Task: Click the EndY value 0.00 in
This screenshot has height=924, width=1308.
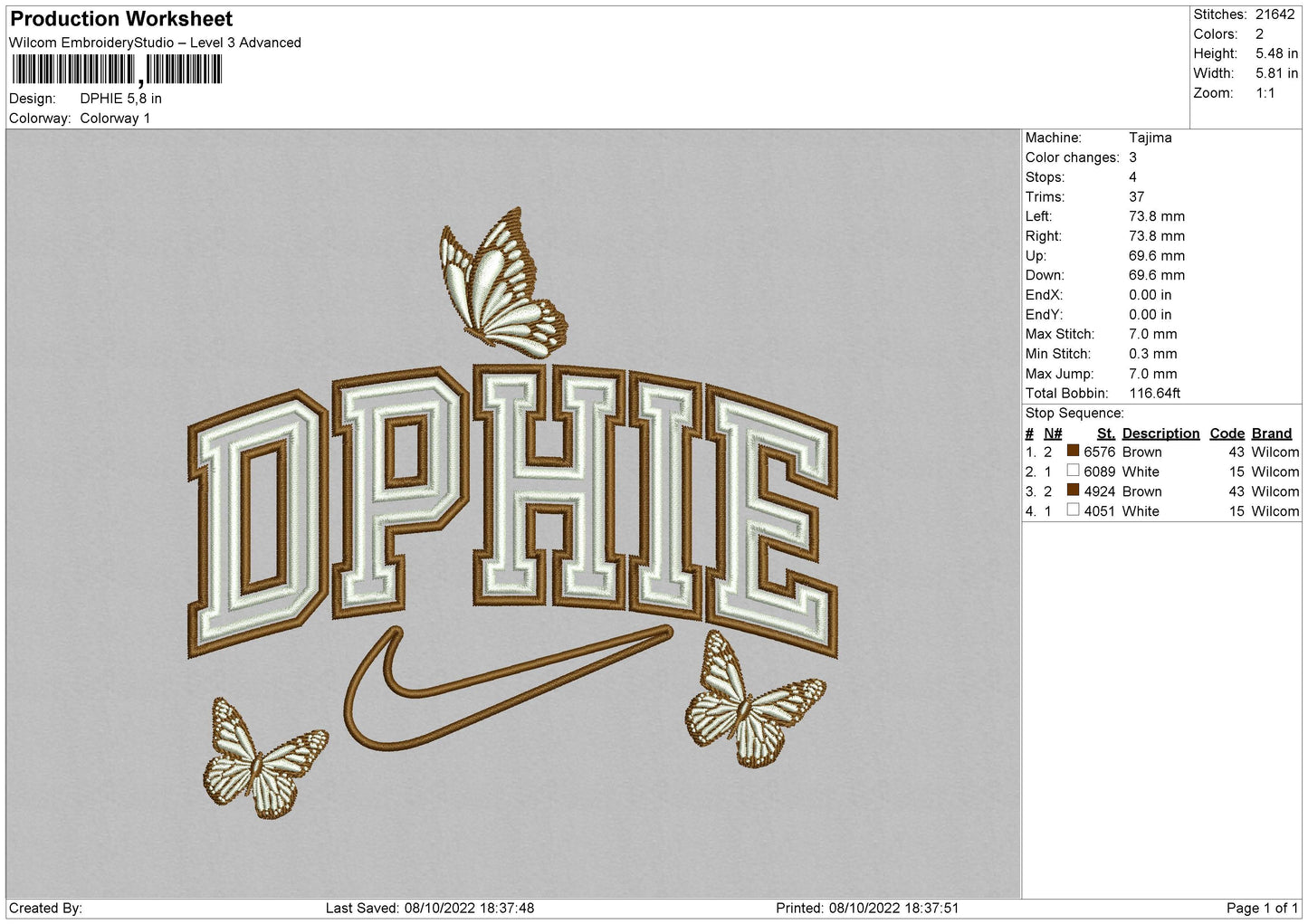Action: pos(1150,315)
